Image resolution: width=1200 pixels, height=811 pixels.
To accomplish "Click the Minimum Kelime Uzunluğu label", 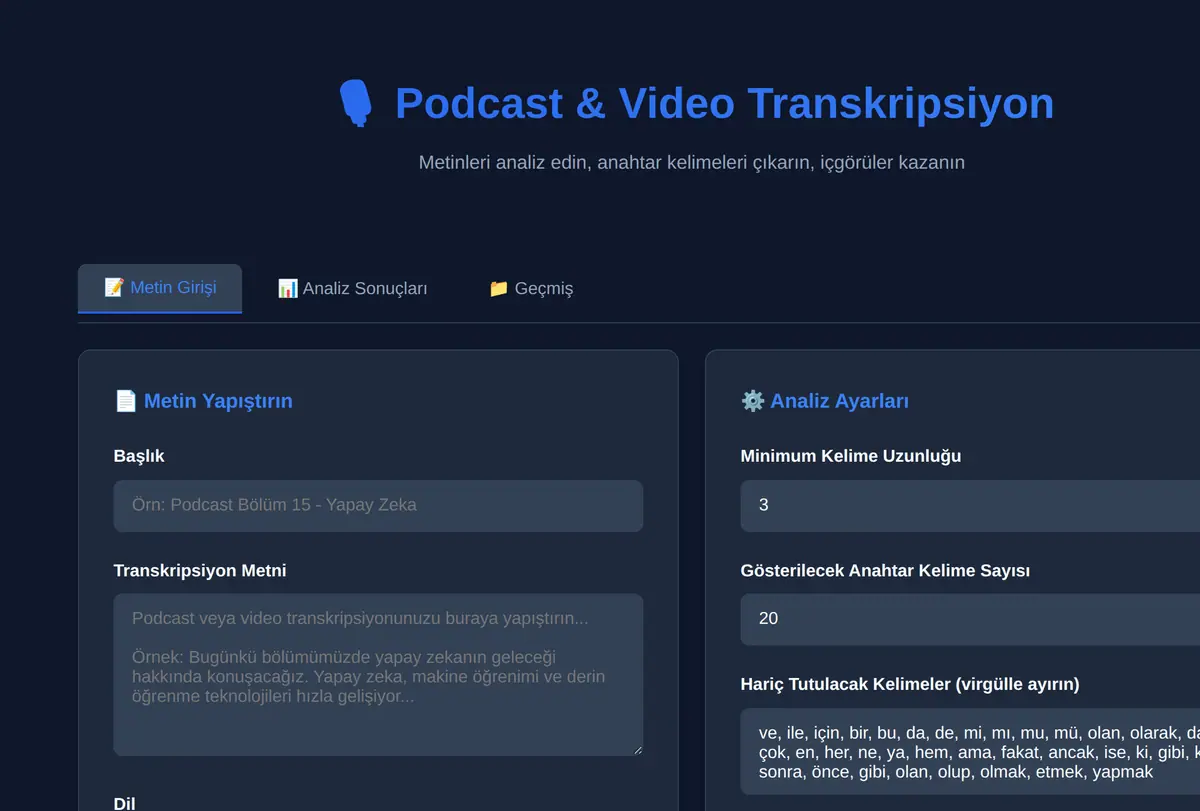I will [x=851, y=456].
